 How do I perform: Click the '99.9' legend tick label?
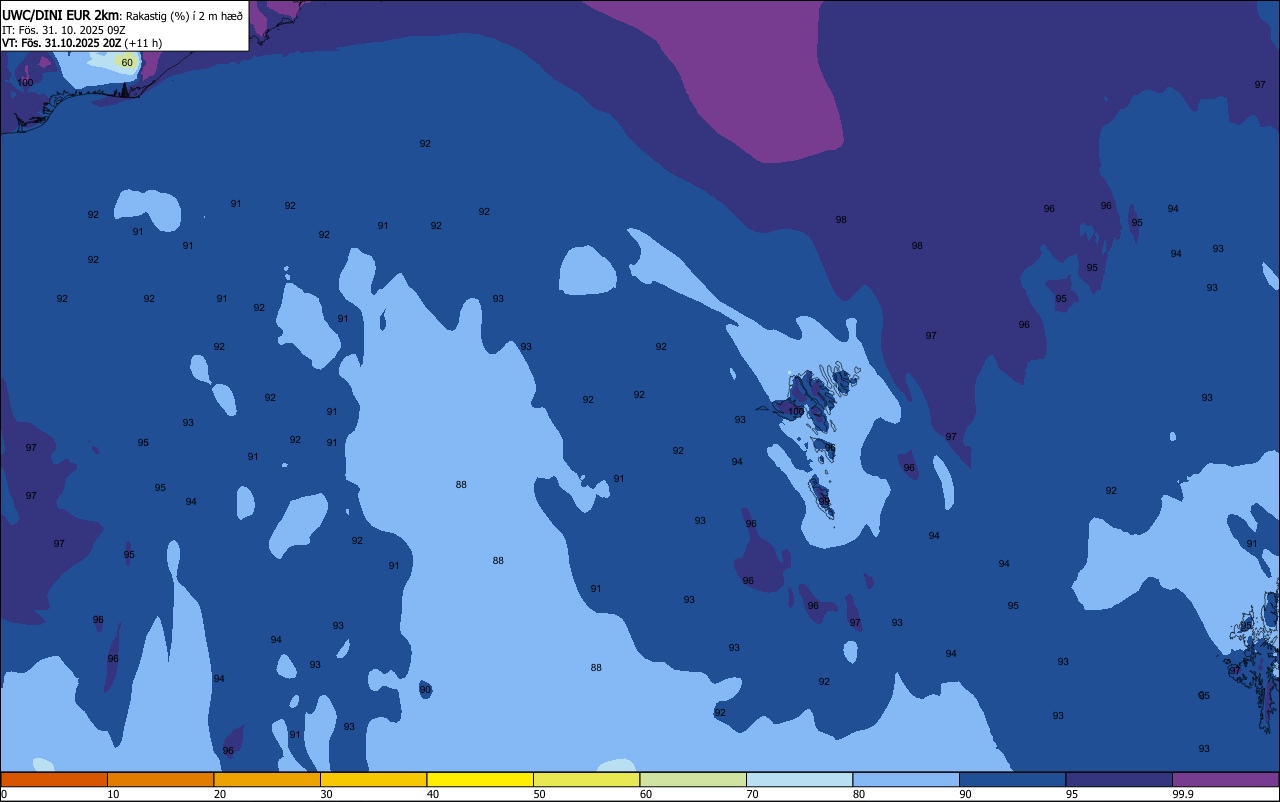pyautogui.click(x=1184, y=794)
